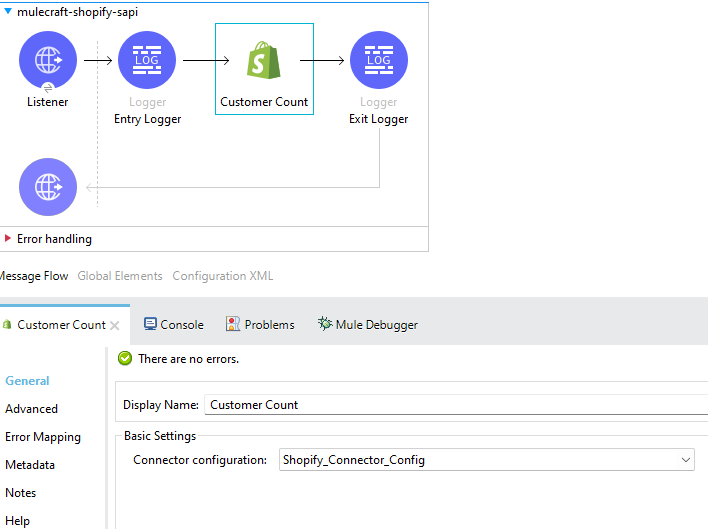This screenshot has height=529, width=708.
Task: Select the Entry Logger component icon
Action: coord(147,60)
